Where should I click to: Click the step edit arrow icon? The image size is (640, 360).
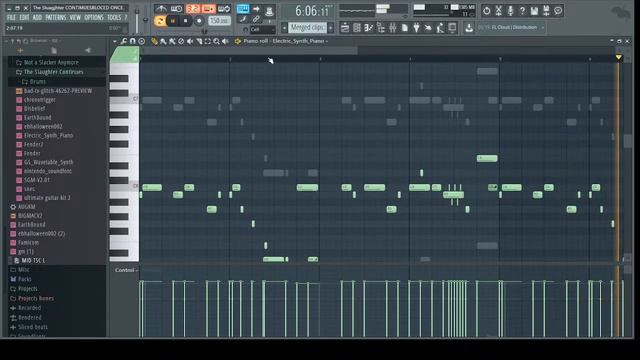coord(256,9)
